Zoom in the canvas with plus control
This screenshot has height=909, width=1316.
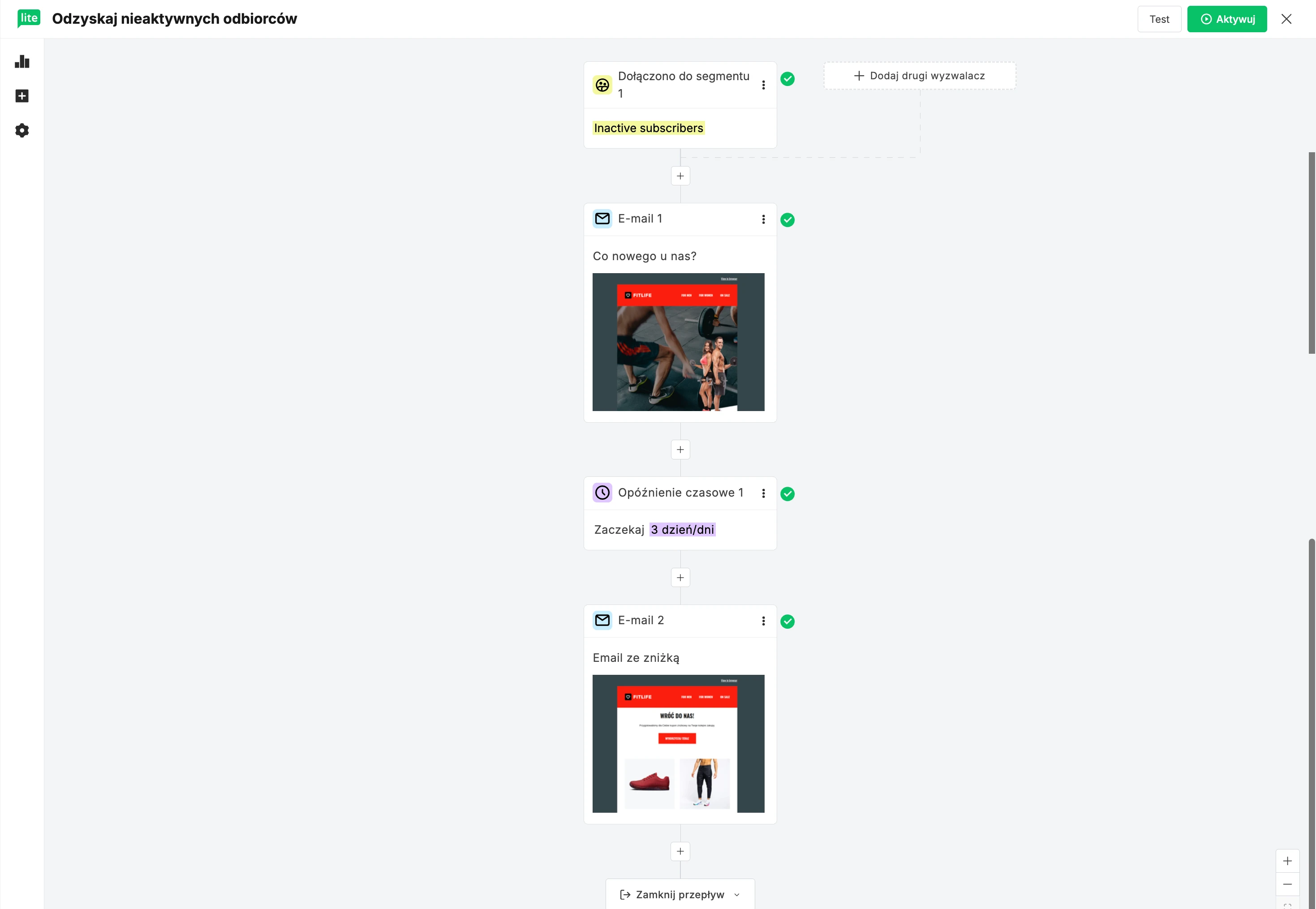pos(1287,861)
